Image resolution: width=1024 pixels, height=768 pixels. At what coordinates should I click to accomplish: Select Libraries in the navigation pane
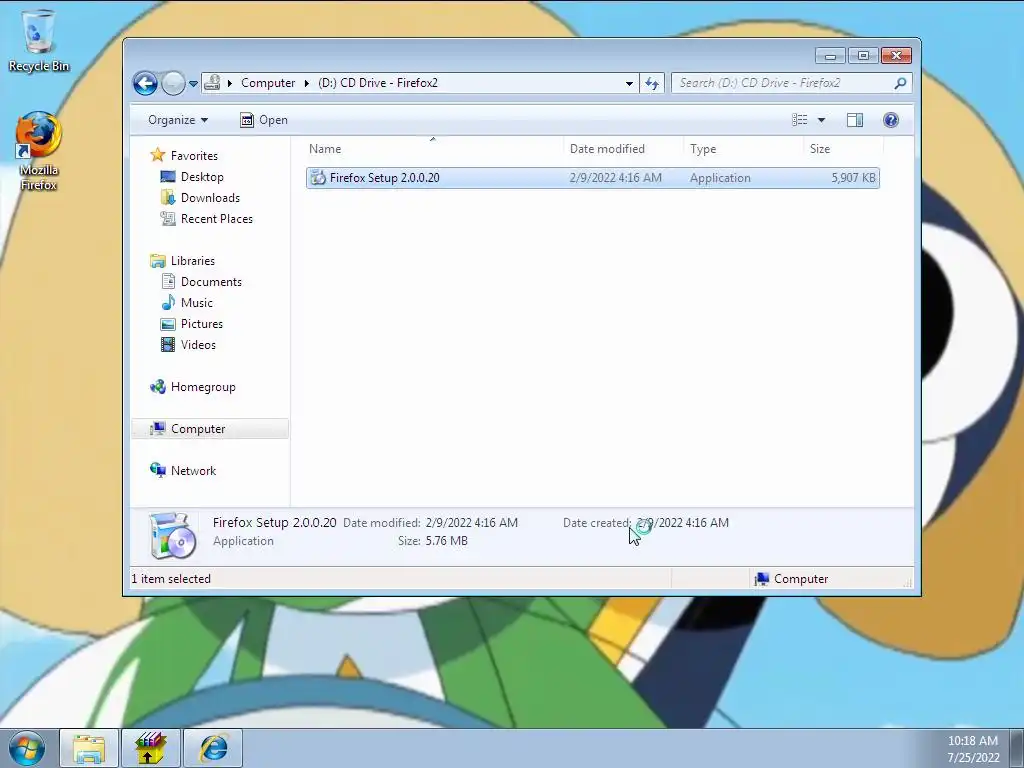pos(193,261)
